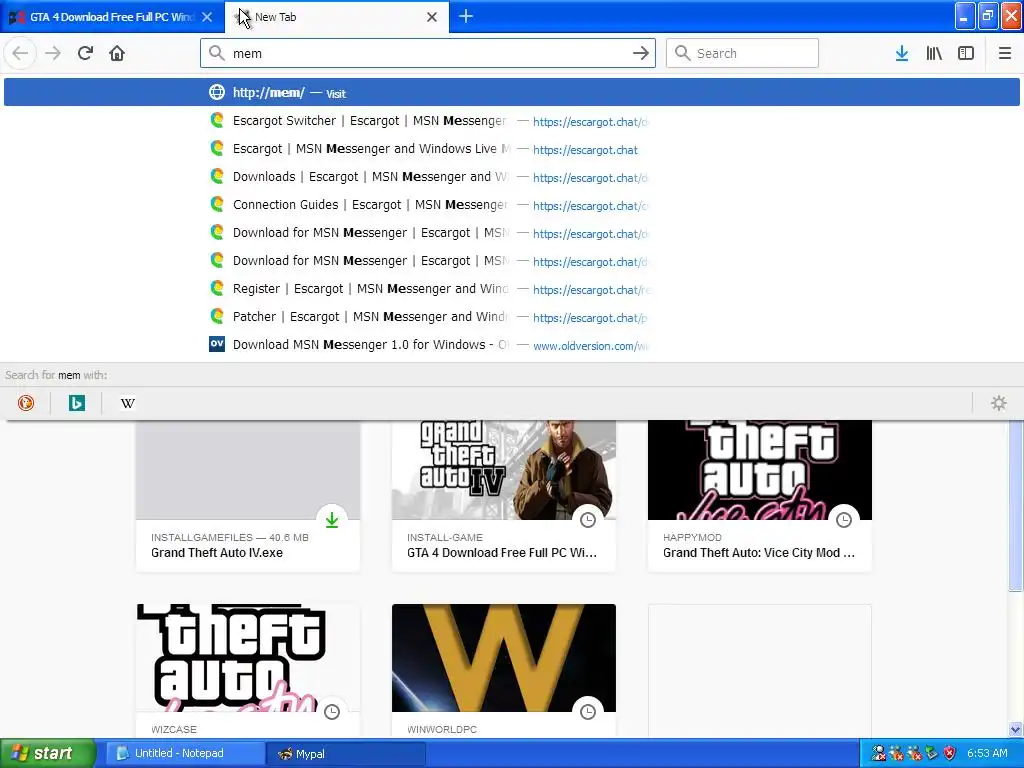Select Escargot Switcher suggestion
Image resolution: width=1024 pixels, height=768 pixels.
point(512,121)
